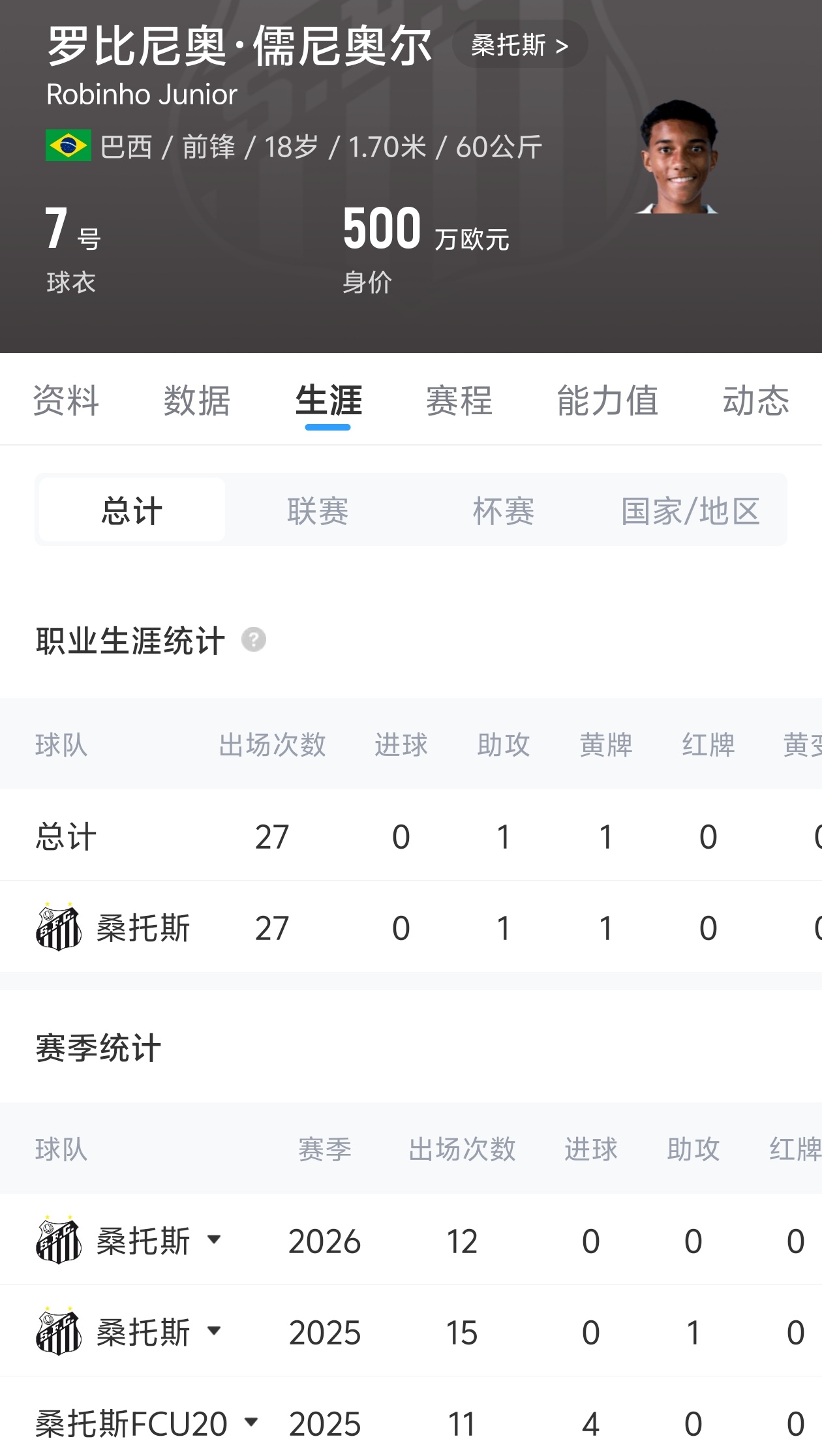Open the 赛程 tab
822x1456 pixels.
coord(459,400)
